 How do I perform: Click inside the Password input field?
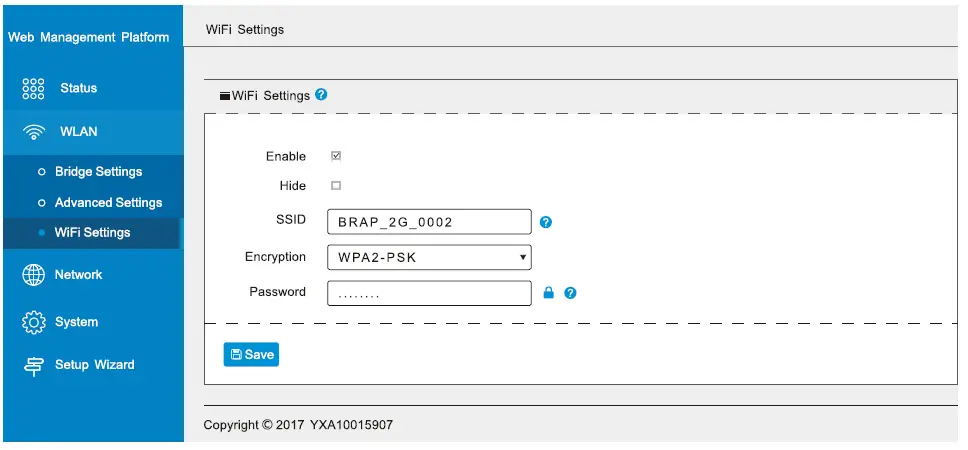[x=428, y=293]
